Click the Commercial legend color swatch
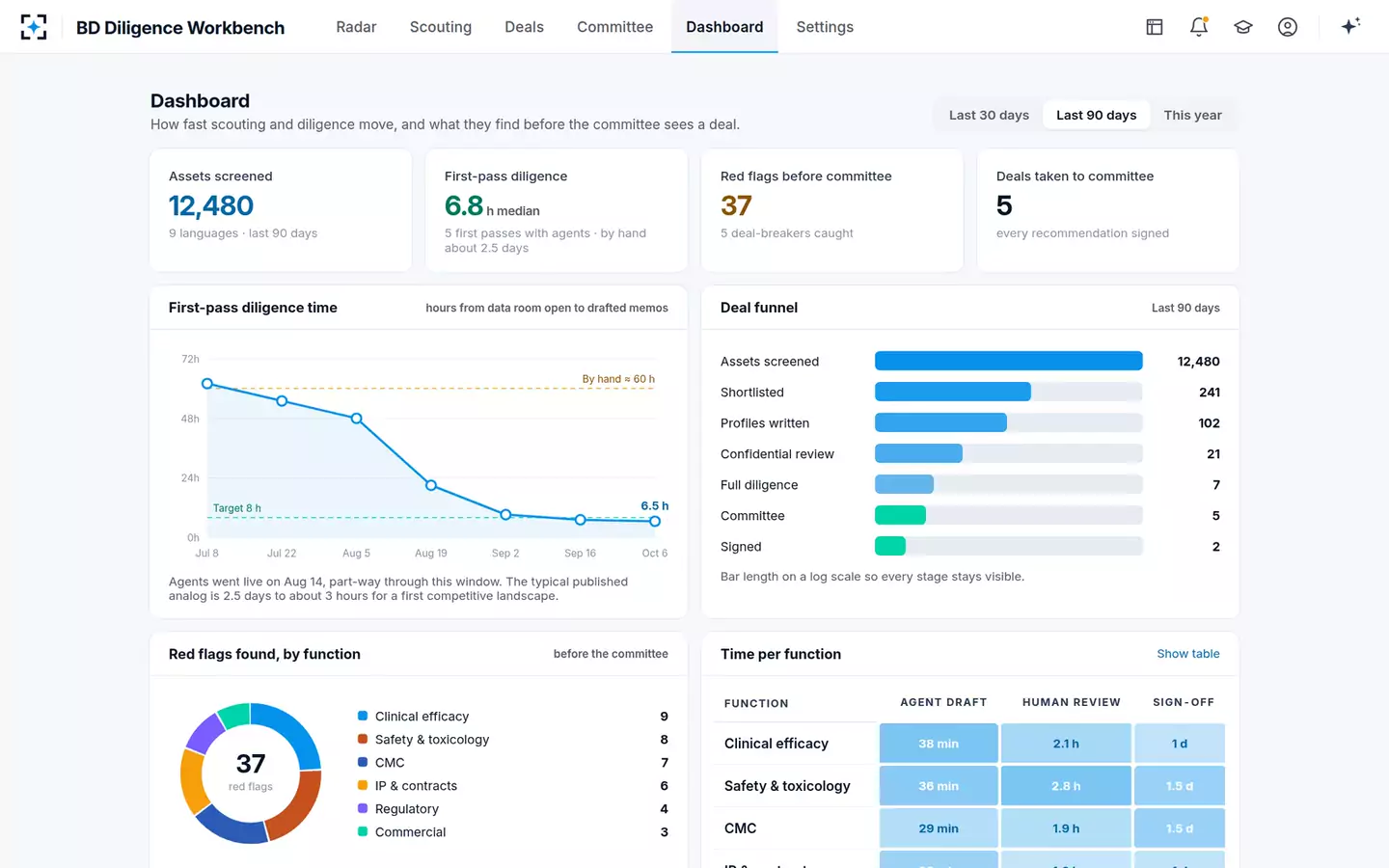1389x868 pixels. click(363, 831)
